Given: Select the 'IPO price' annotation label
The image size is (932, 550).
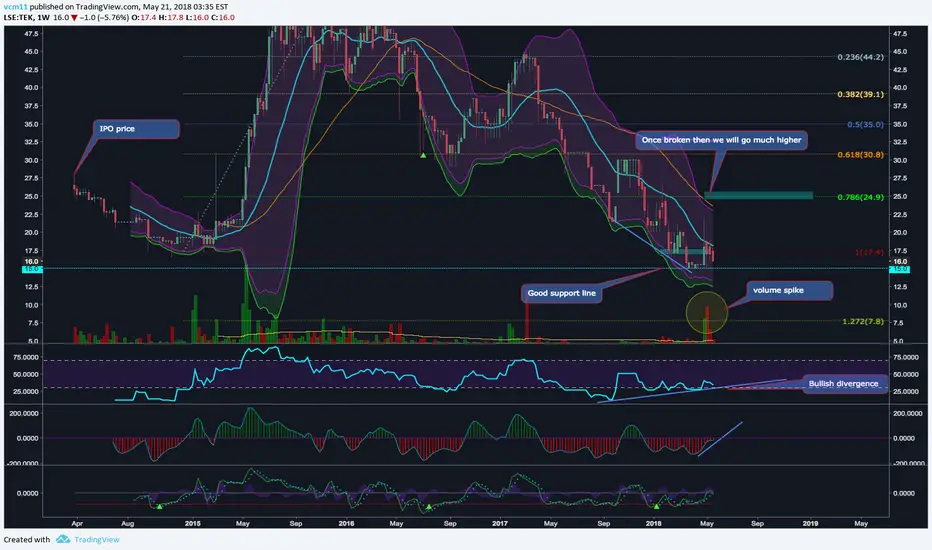Looking at the screenshot, I should (x=136, y=129).
